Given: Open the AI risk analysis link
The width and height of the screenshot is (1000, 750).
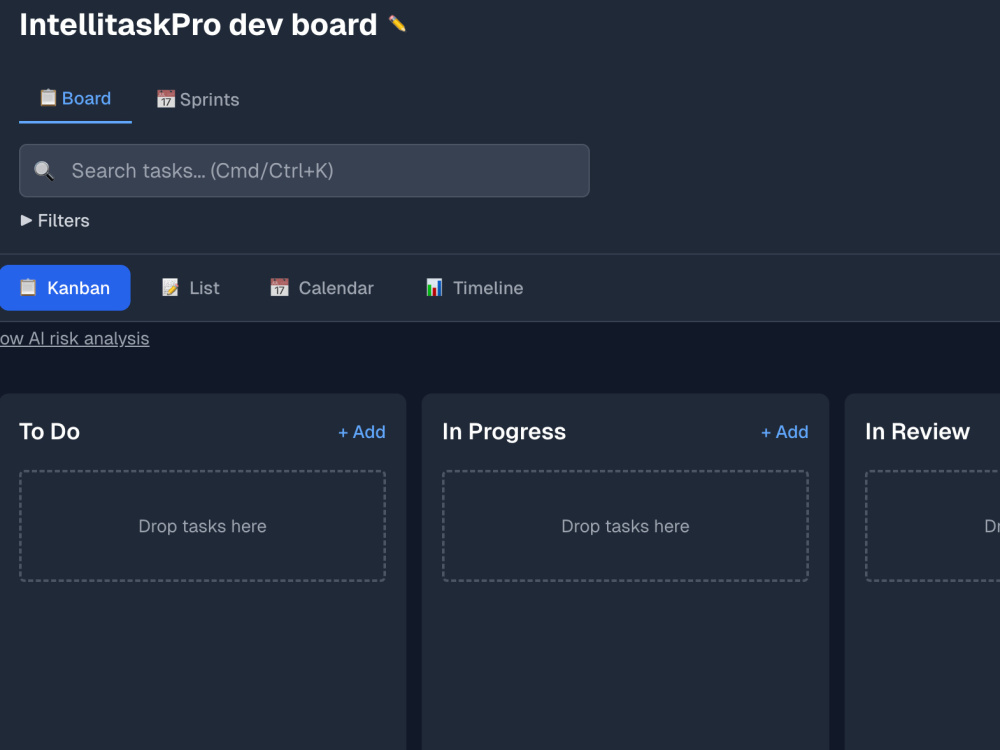Looking at the screenshot, I should pos(75,339).
